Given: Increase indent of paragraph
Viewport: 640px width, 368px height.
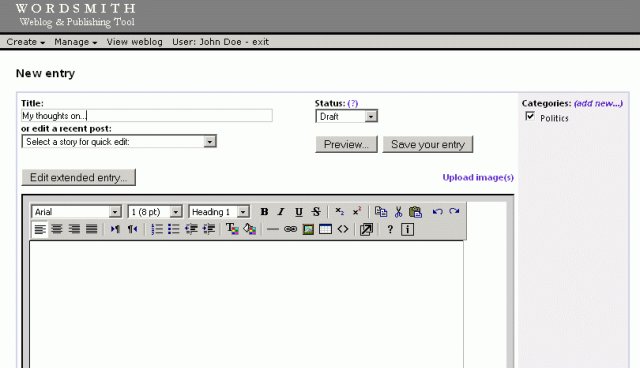Looking at the screenshot, I should (209, 229).
